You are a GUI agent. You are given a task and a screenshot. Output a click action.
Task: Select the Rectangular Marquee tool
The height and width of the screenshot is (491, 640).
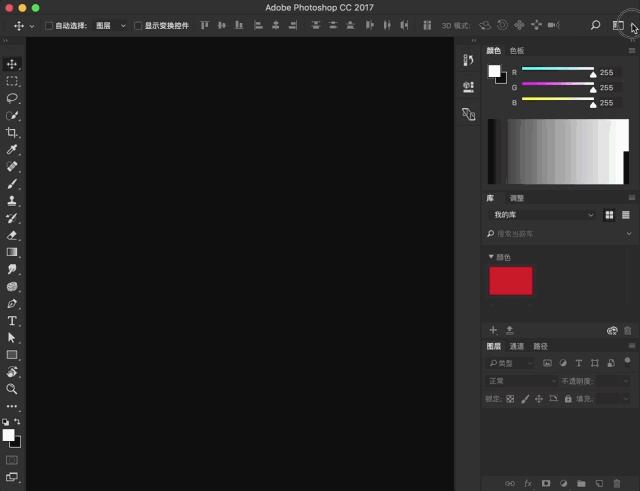pyautogui.click(x=12, y=81)
